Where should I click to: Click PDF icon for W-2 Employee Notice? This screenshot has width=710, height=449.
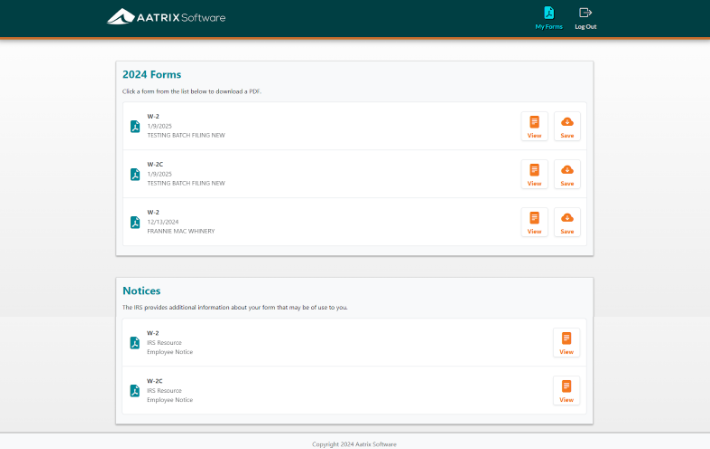pyautogui.click(x=135, y=342)
